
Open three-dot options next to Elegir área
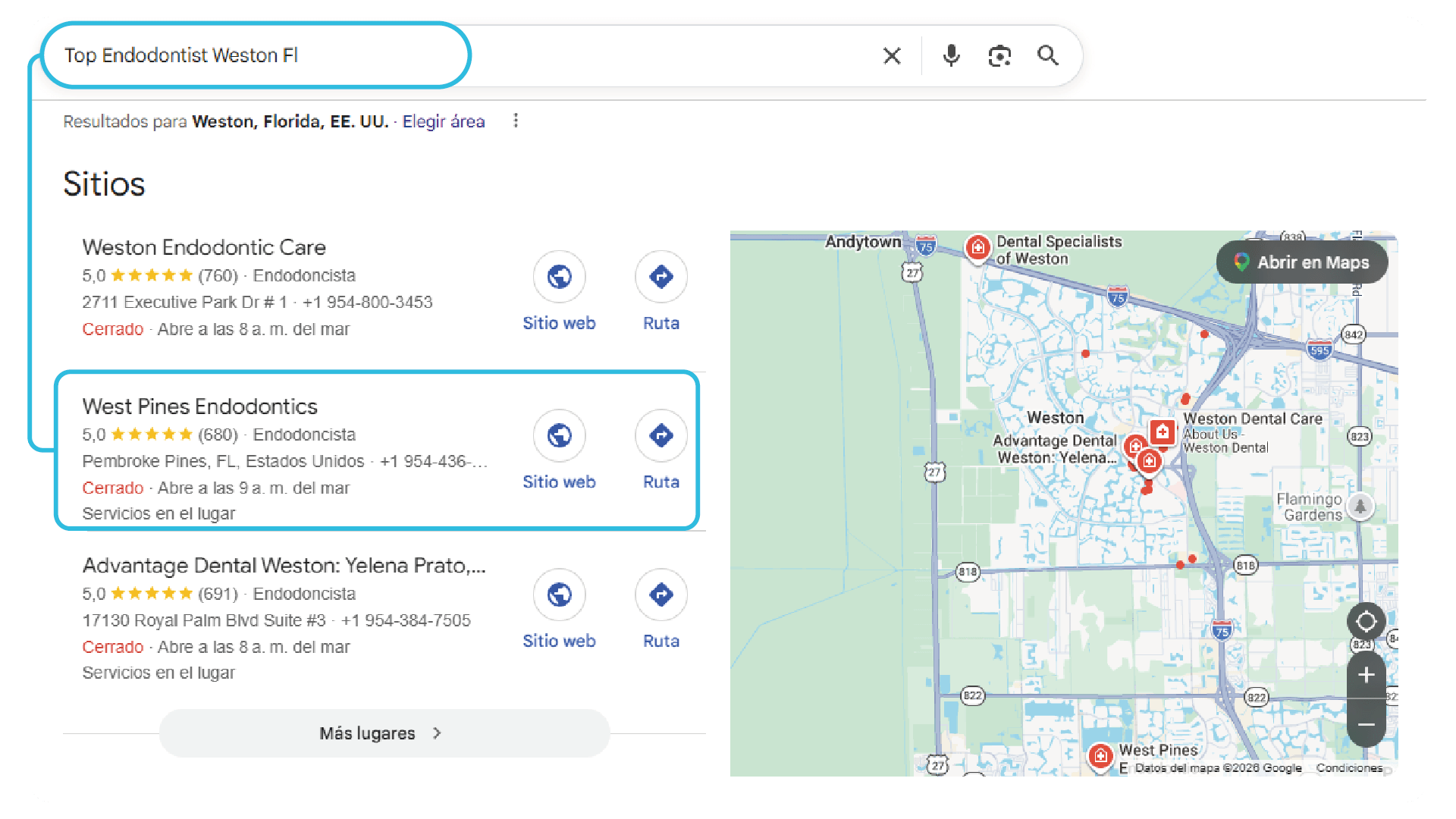516,121
